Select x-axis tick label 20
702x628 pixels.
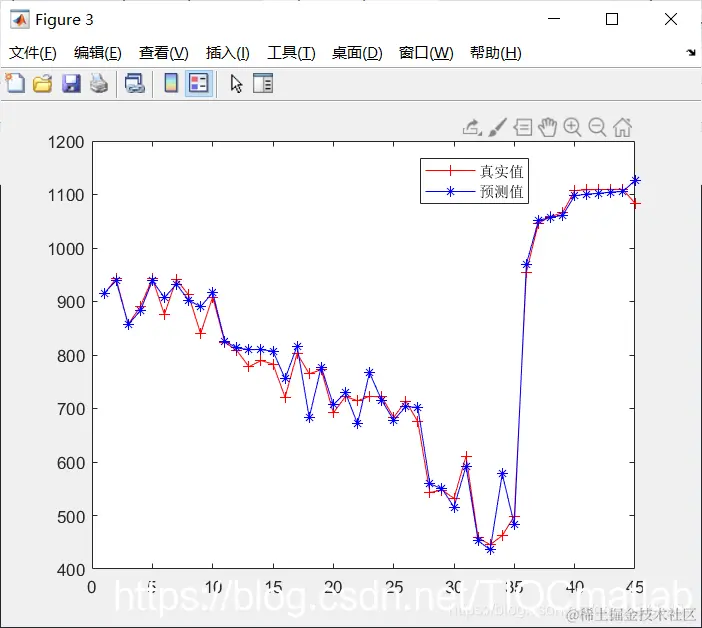[x=333, y=587]
